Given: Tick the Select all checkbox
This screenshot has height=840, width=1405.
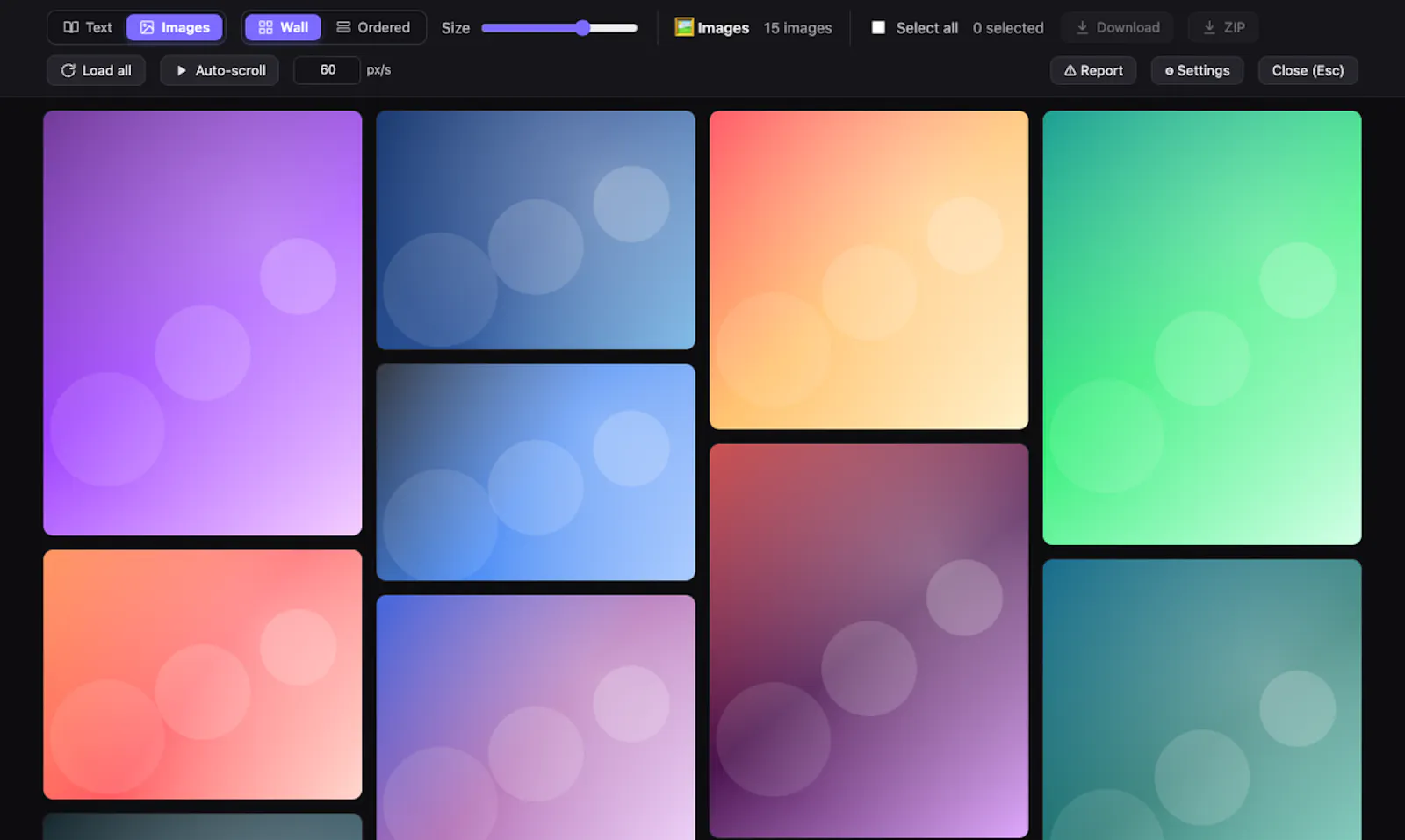Looking at the screenshot, I should coord(878,27).
